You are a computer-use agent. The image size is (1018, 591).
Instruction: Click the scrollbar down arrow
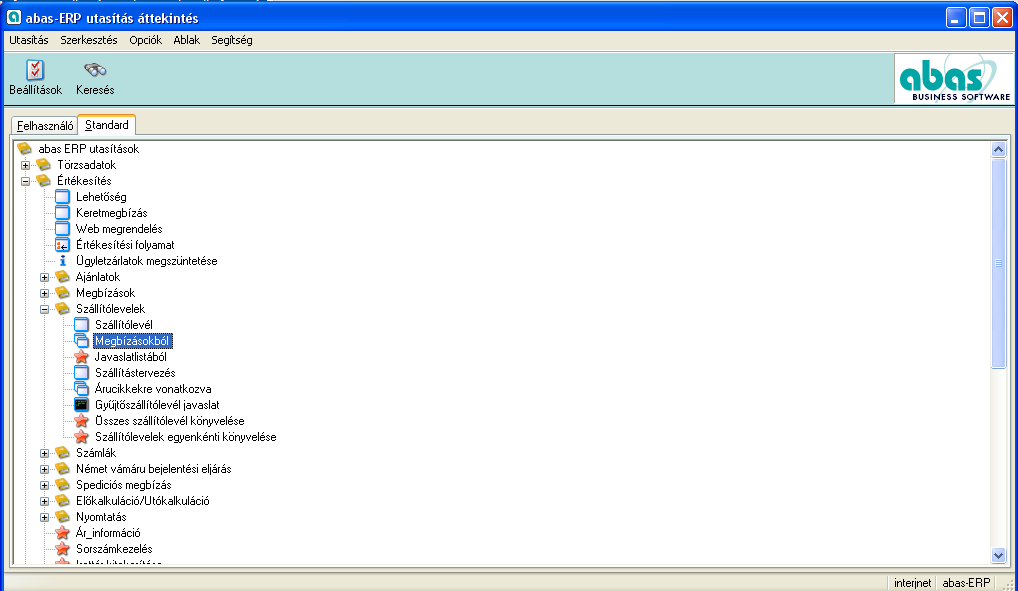coord(999,555)
